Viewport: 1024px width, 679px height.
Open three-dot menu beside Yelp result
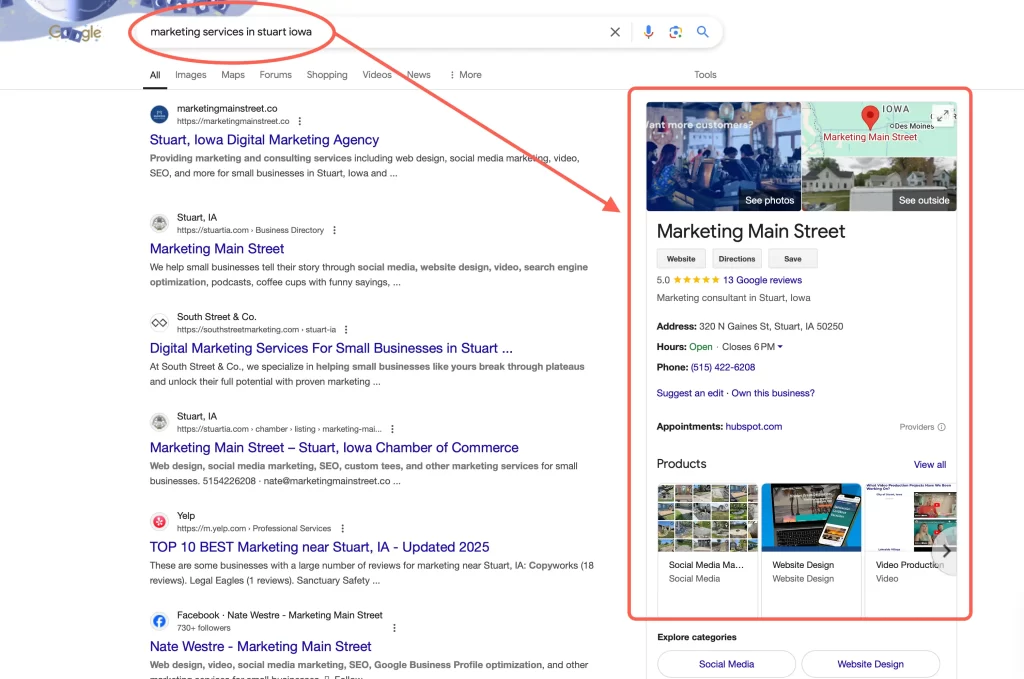pyautogui.click(x=342, y=528)
